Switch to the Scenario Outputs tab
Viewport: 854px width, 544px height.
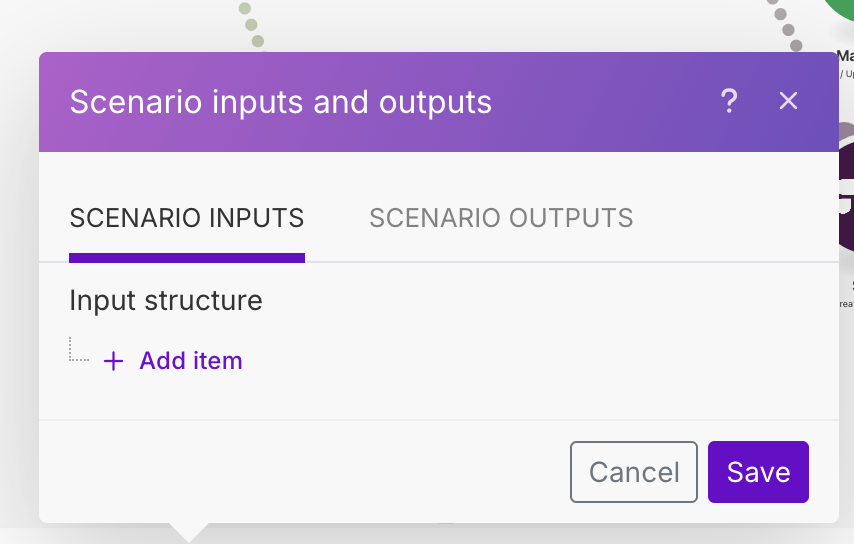coord(501,218)
